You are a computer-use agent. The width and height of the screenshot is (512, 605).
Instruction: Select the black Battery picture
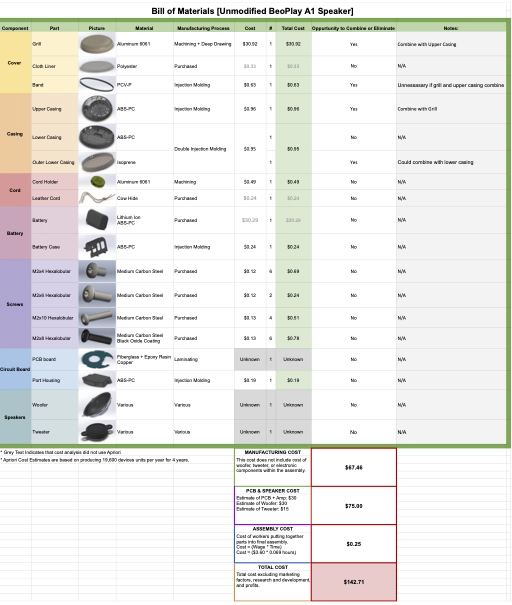97,220
